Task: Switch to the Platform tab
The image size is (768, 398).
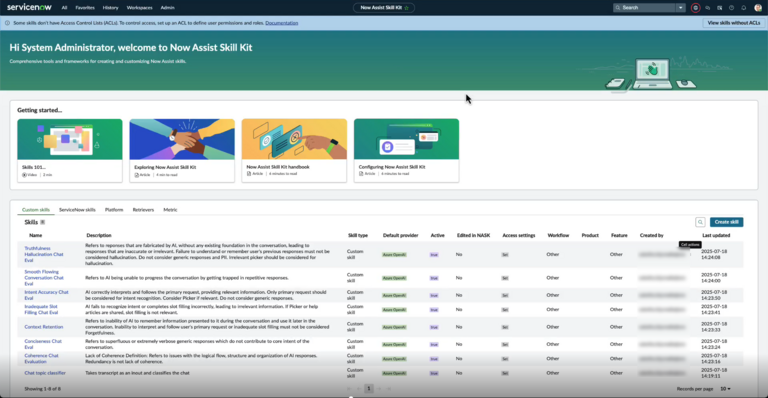Action: coord(114,210)
